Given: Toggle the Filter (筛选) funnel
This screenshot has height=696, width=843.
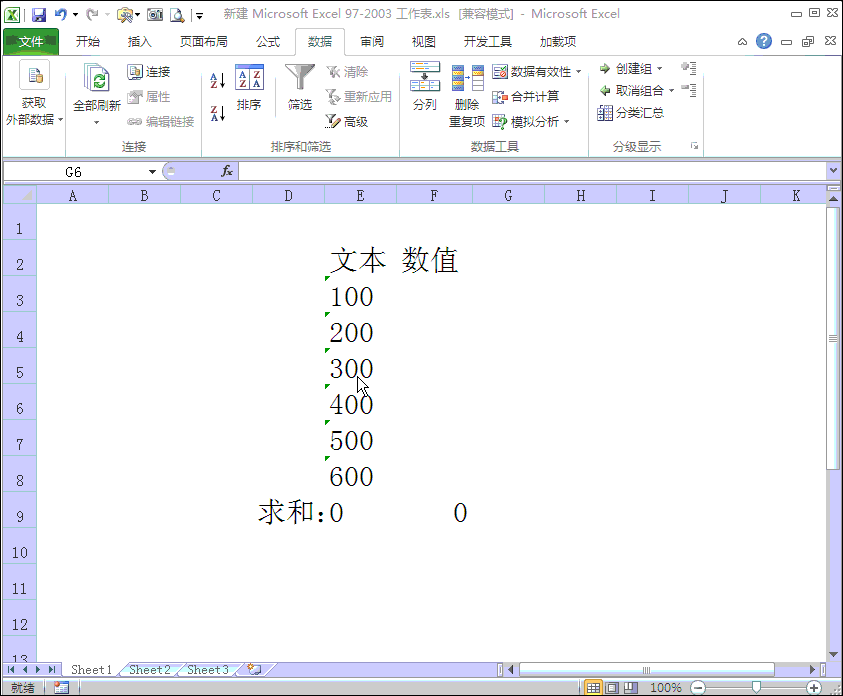Looking at the screenshot, I should pyautogui.click(x=299, y=88).
